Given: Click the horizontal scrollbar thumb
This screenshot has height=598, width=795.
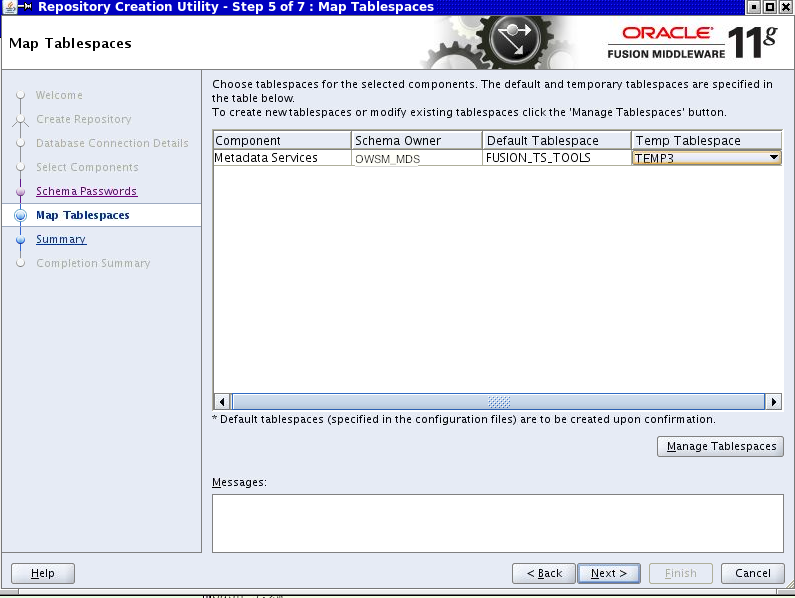Looking at the screenshot, I should tap(498, 402).
